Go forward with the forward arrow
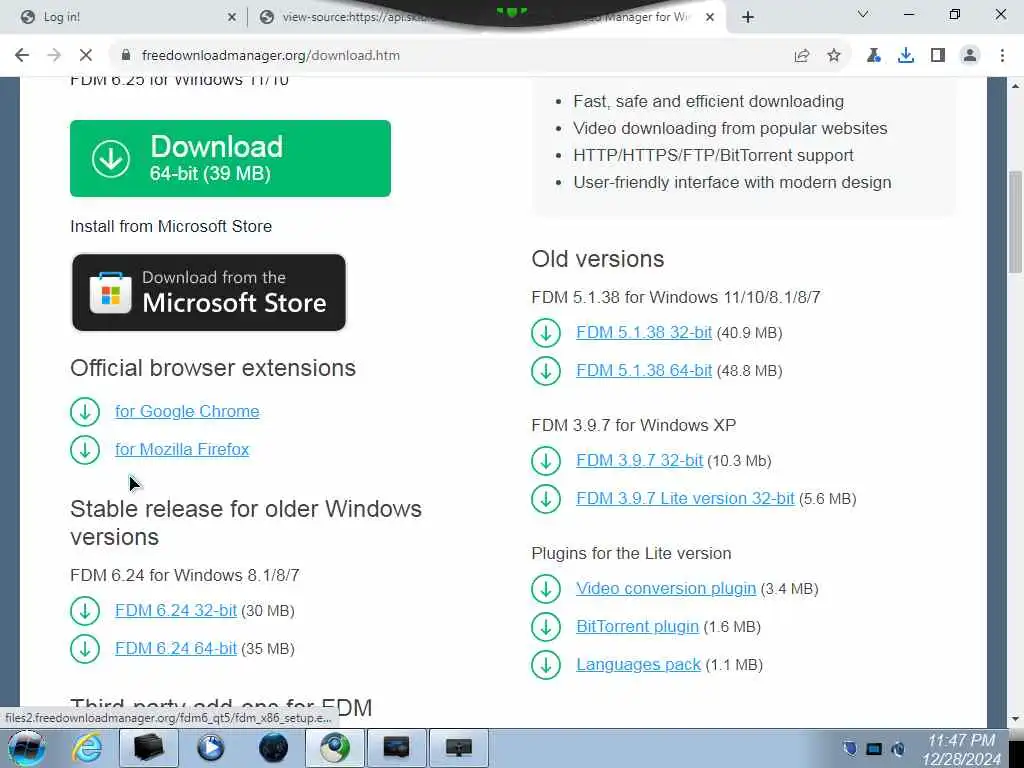The image size is (1024, 768). pos(54,56)
